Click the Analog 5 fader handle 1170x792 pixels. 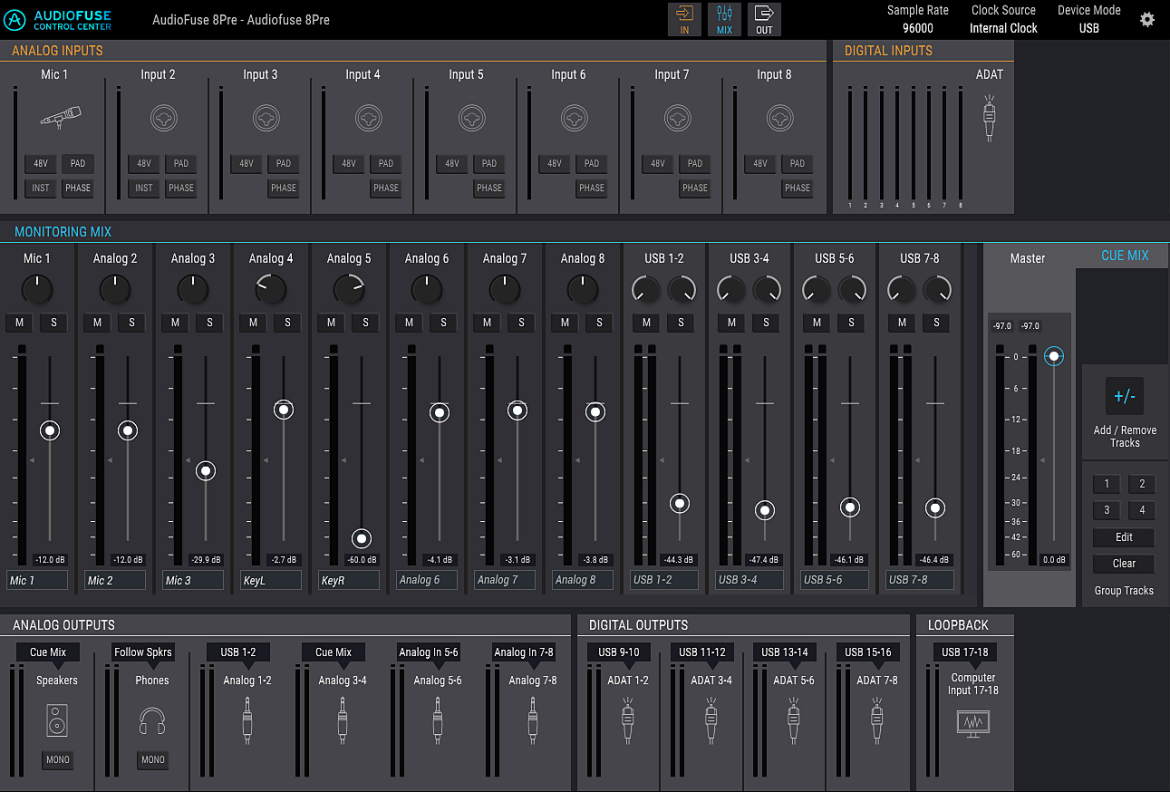coord(361,538)
